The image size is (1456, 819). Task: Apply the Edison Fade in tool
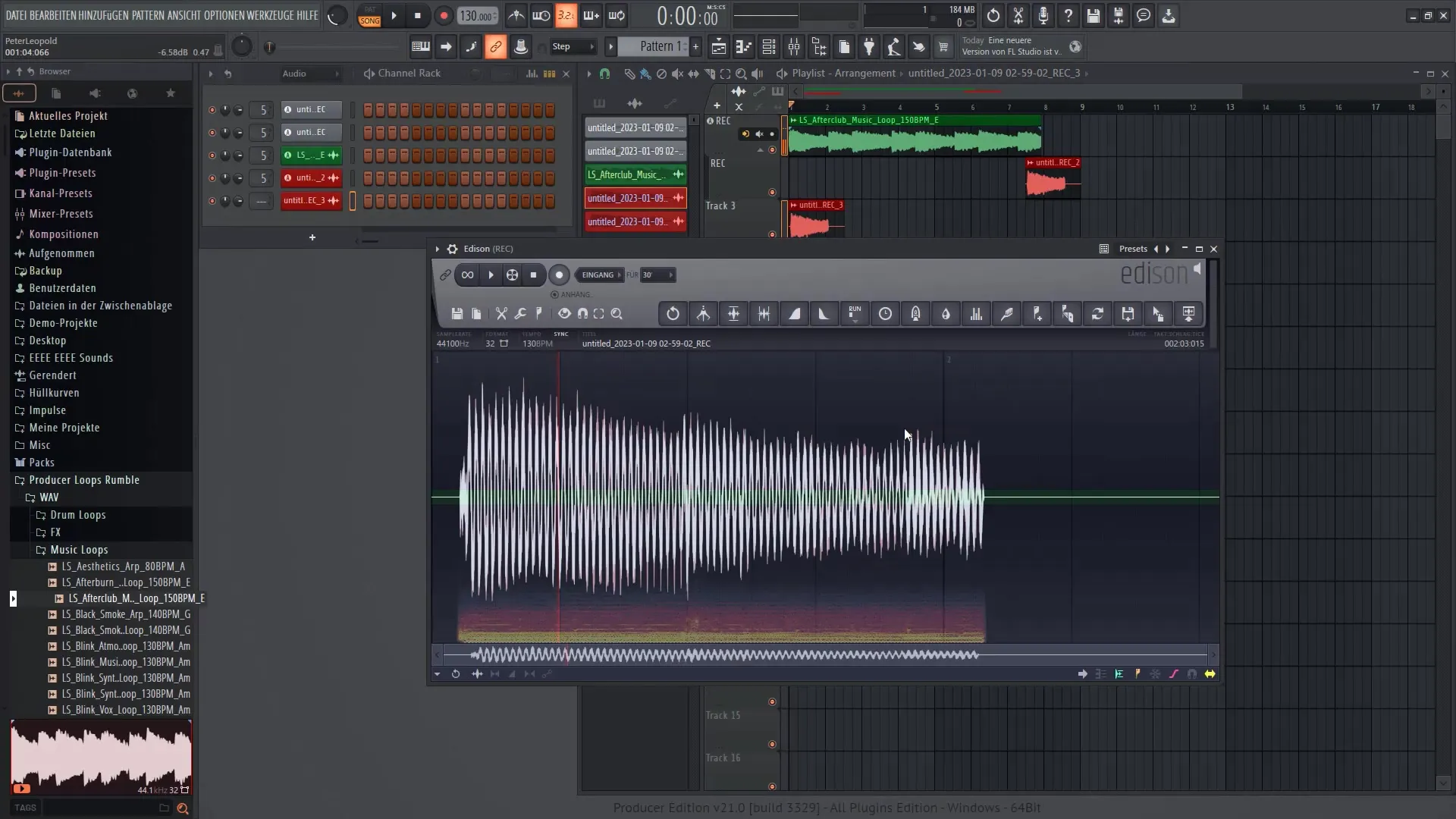(794, 314)
